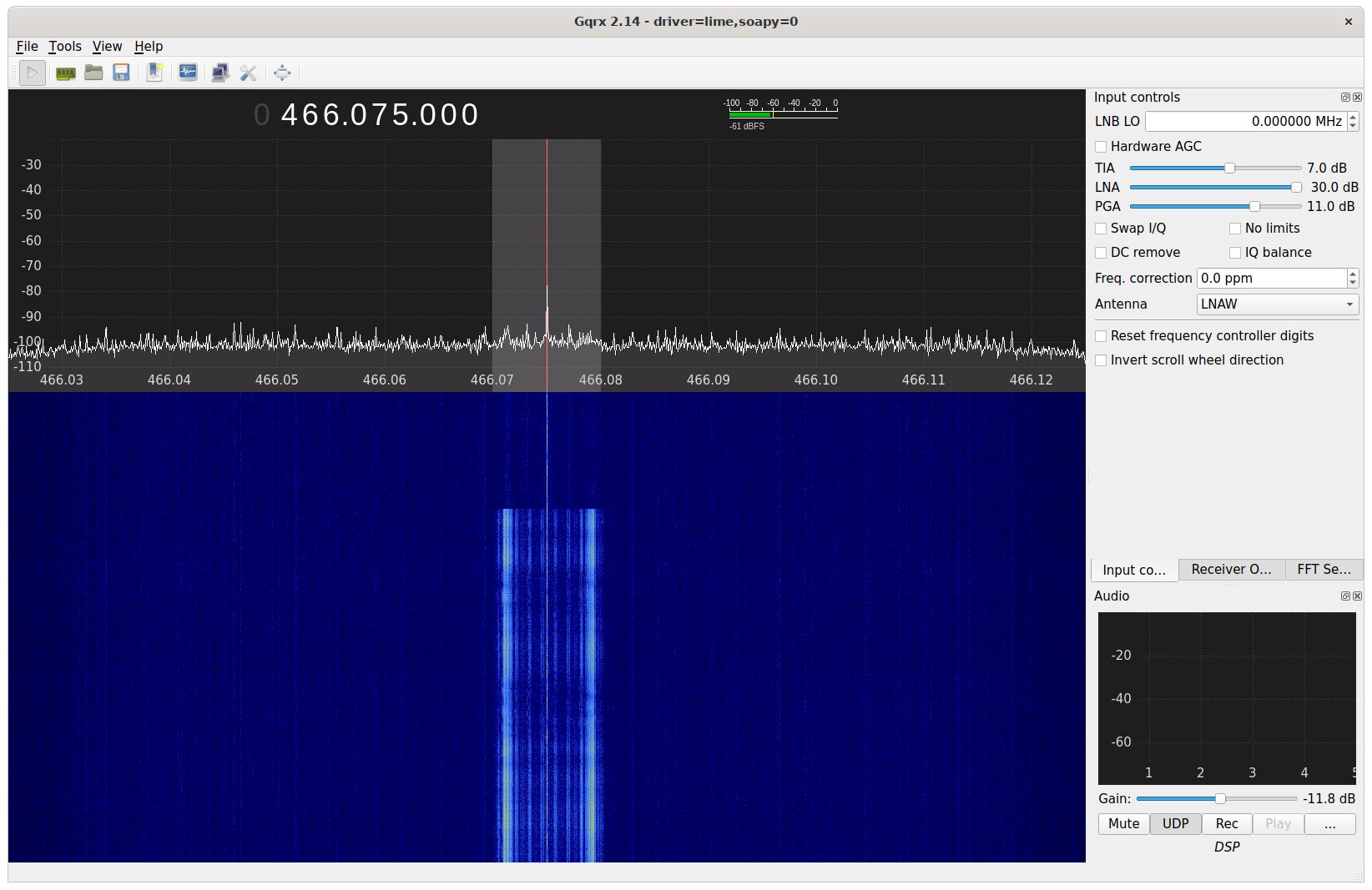Enable remote control via the computers icon
Image resolution: width=1372 pixels, height=890 pixels.
click(220, 73)
